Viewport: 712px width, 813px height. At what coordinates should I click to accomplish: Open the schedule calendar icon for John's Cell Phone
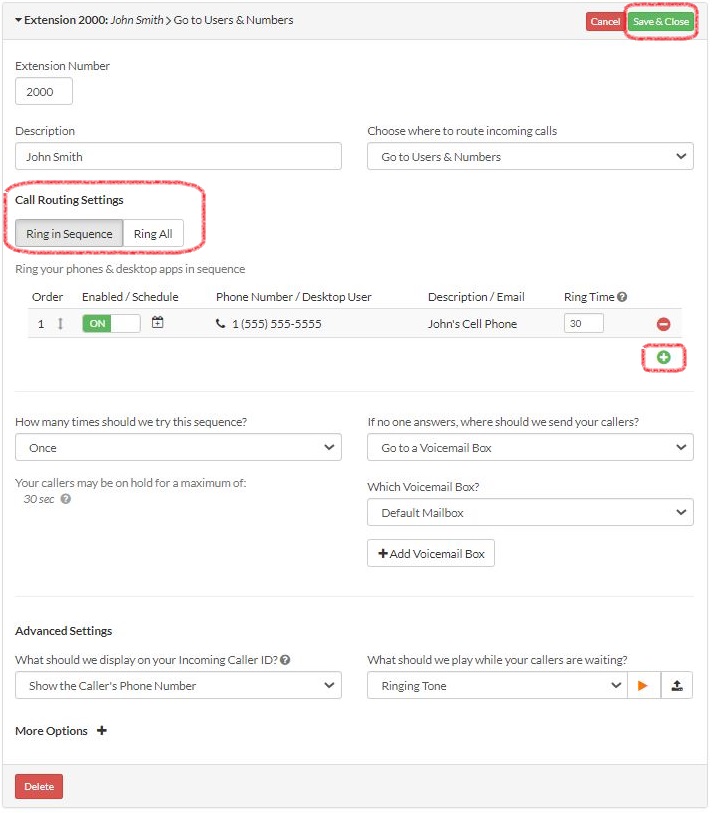155,323
